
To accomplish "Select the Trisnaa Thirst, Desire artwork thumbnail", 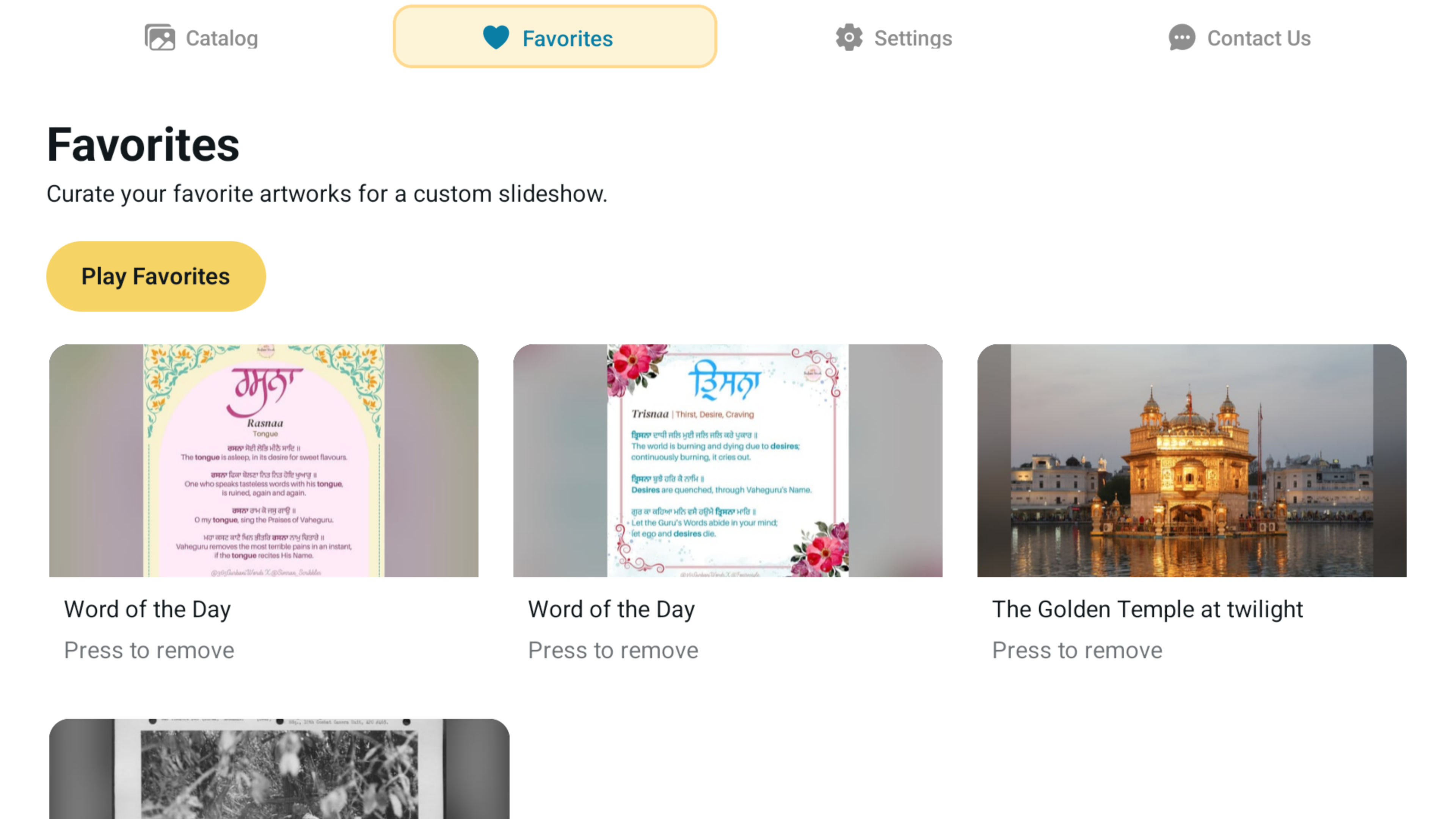I will point(728,460).
